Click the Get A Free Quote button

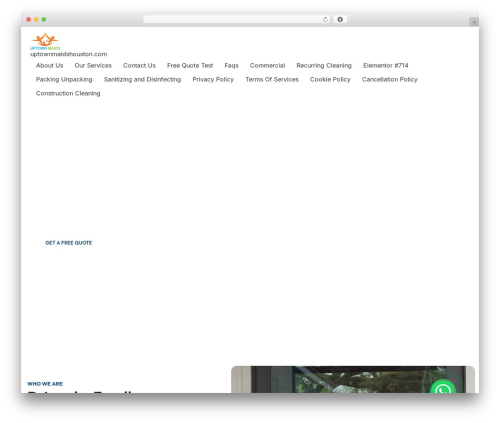pyautogui.click(x=68, y=243)
